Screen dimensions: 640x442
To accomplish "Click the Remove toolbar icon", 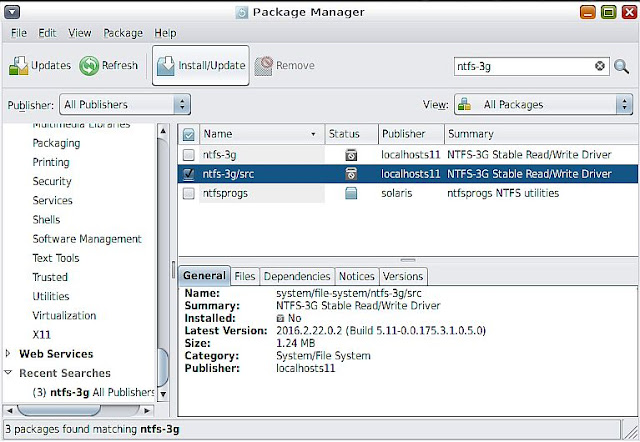I will [x=264, y=66].
